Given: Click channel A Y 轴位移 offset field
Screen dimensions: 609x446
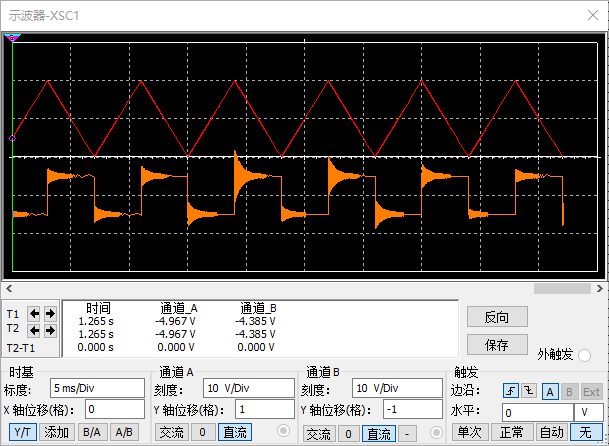Looking at the screenshot, I should [x=265, y=409].
